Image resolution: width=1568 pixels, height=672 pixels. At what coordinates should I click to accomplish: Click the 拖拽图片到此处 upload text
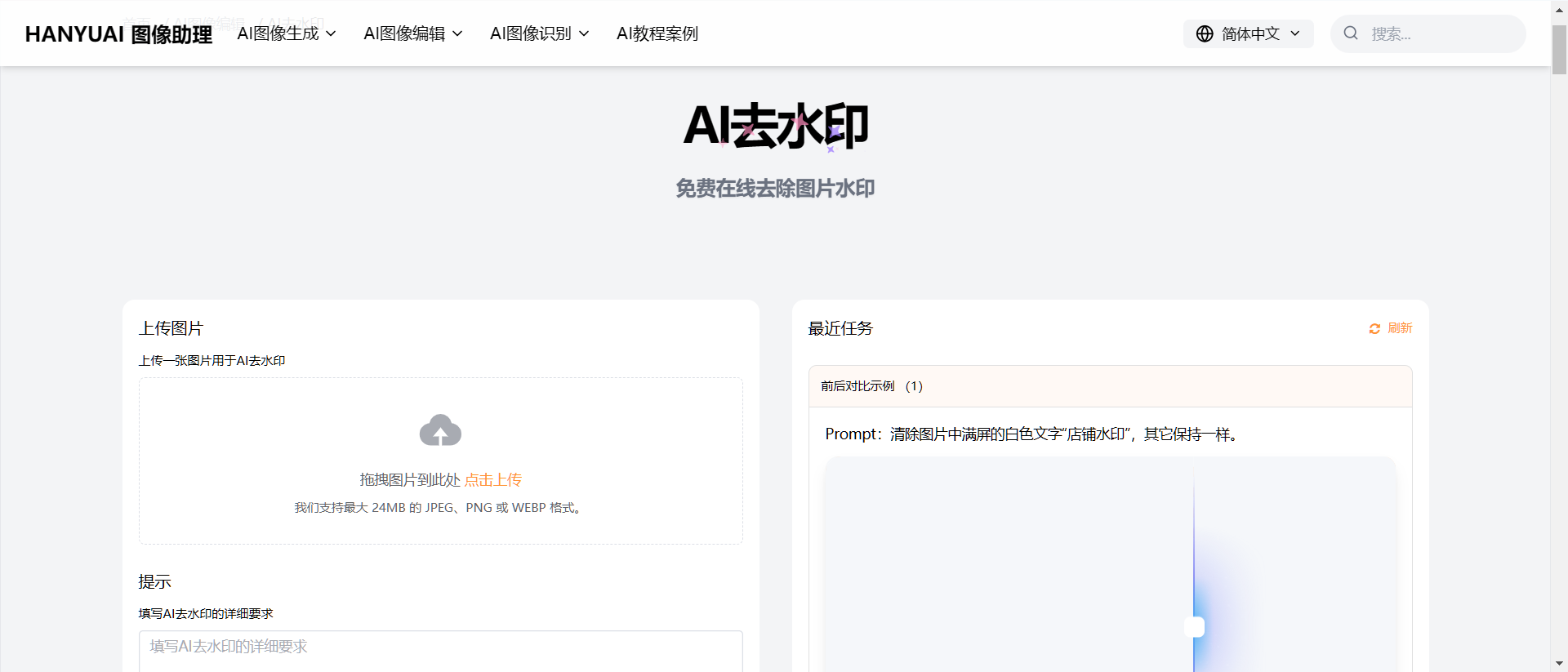click(x=410, y=480)
